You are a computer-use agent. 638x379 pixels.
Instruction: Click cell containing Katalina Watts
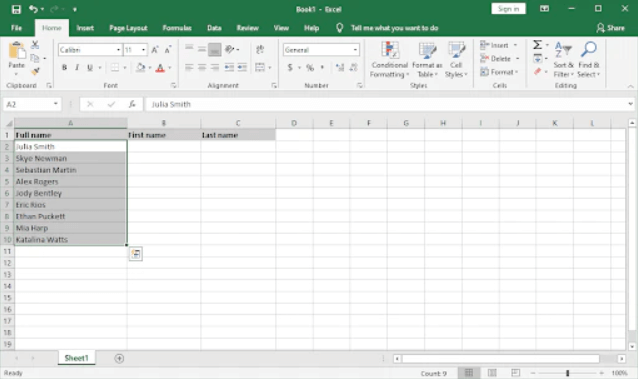click(x=70, y=239)
